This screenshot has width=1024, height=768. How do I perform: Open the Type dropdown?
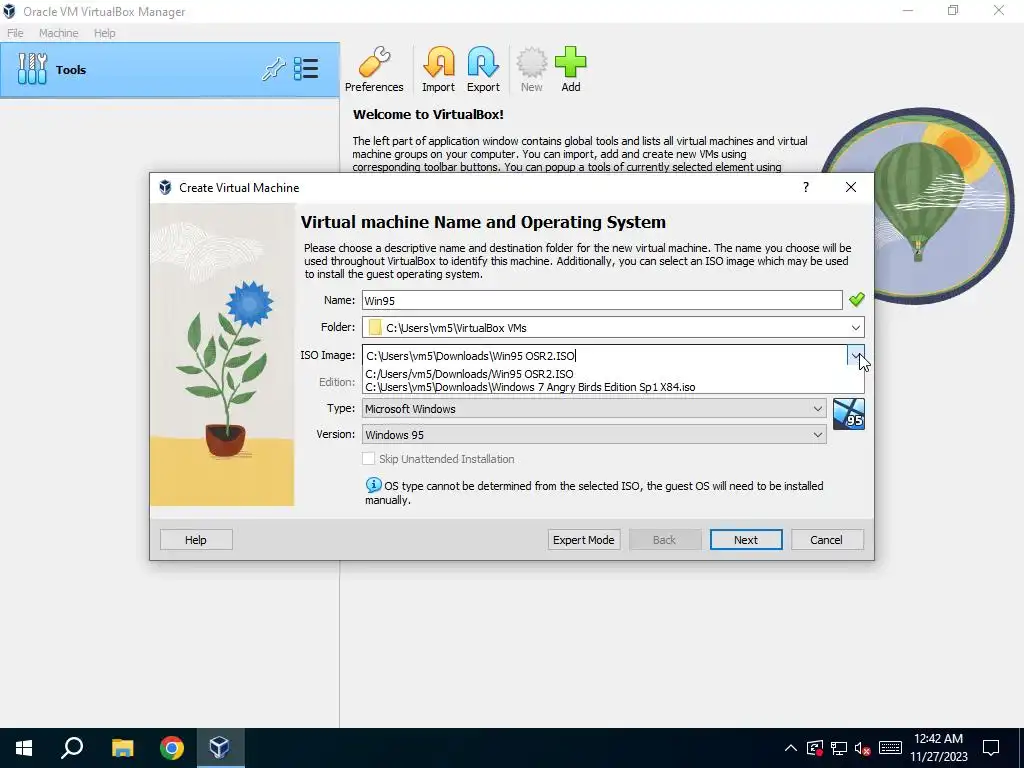(x=817, y=409)
